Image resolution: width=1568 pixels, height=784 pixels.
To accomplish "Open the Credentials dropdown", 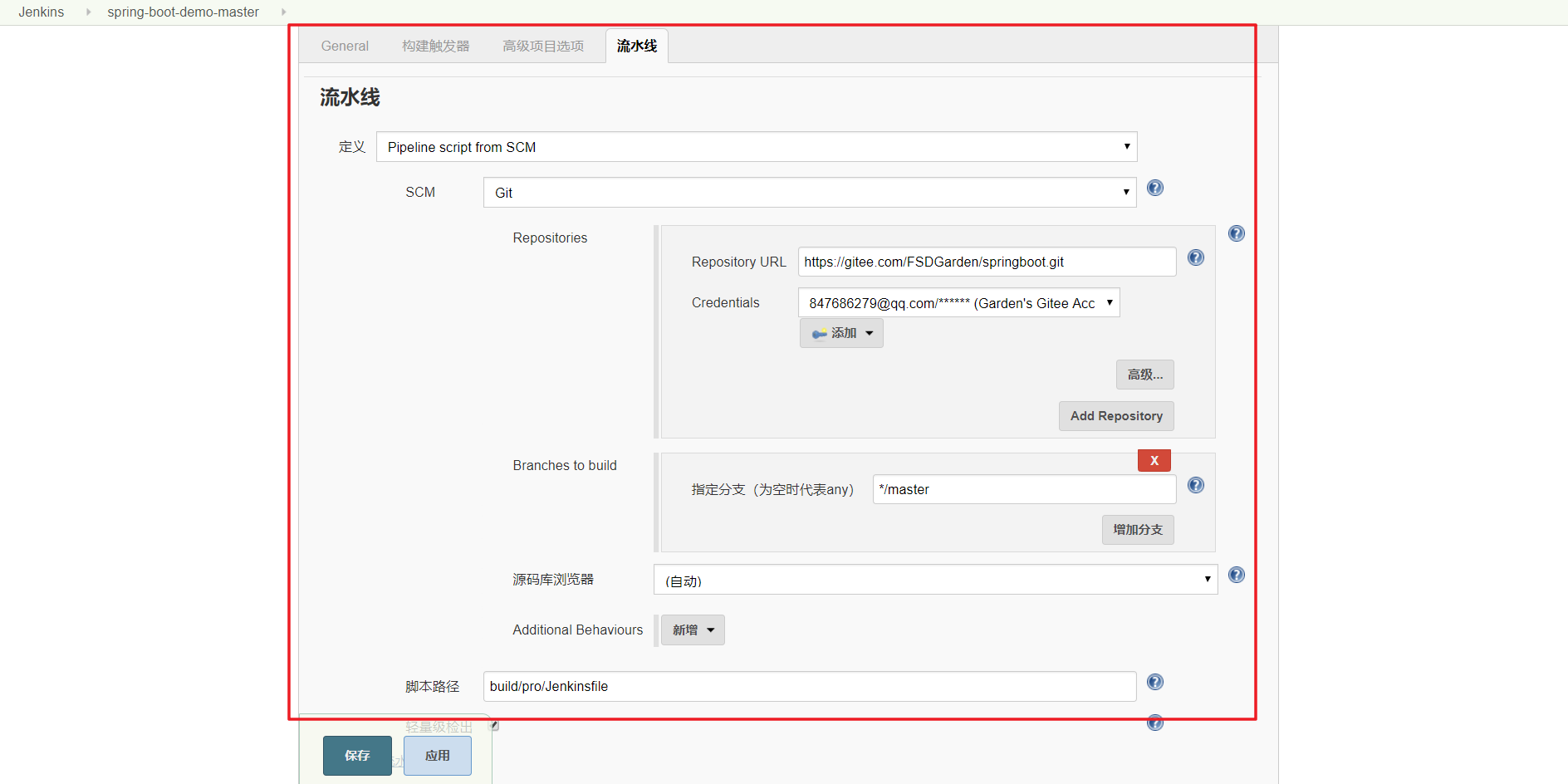I will click(x=958, y=303).
